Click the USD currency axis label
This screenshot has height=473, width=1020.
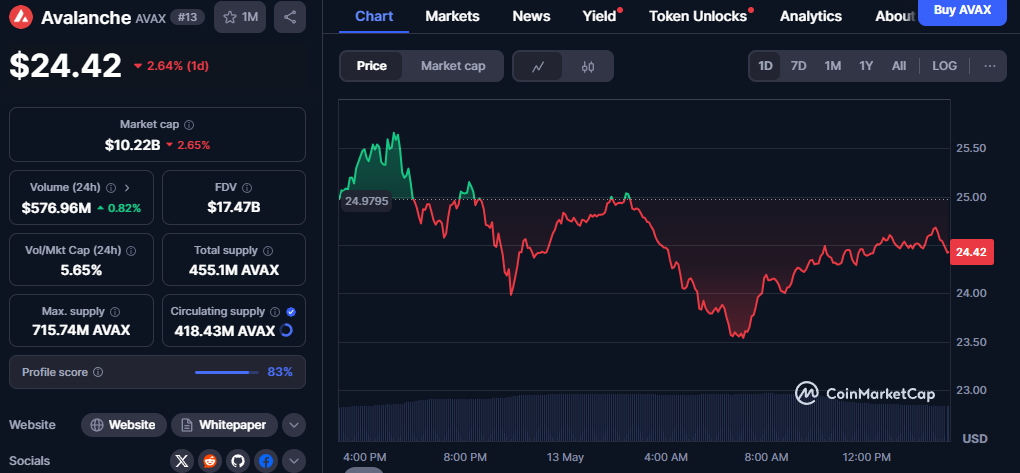click(975, 439)
